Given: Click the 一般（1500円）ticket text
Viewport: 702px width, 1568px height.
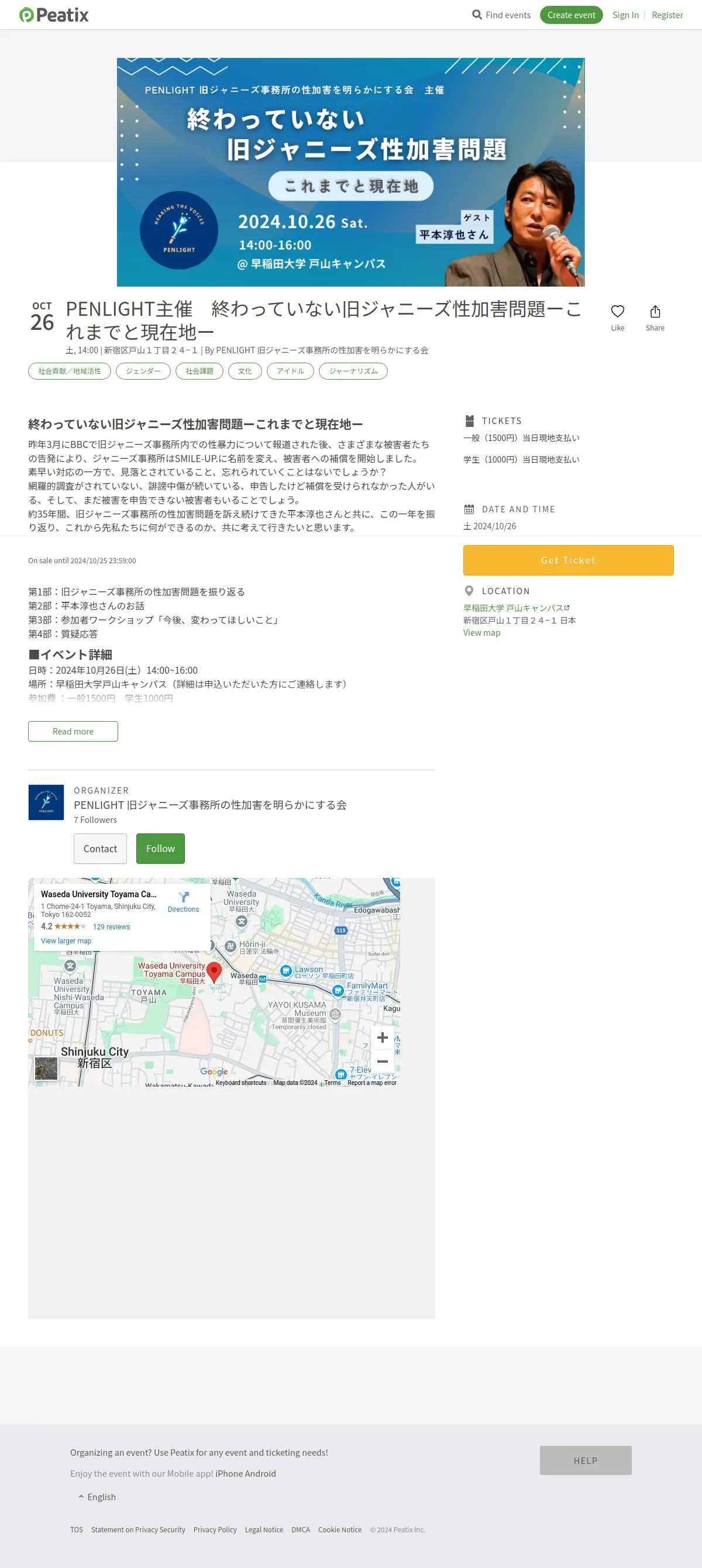Looking at the screenshot, I should (521, 437).
